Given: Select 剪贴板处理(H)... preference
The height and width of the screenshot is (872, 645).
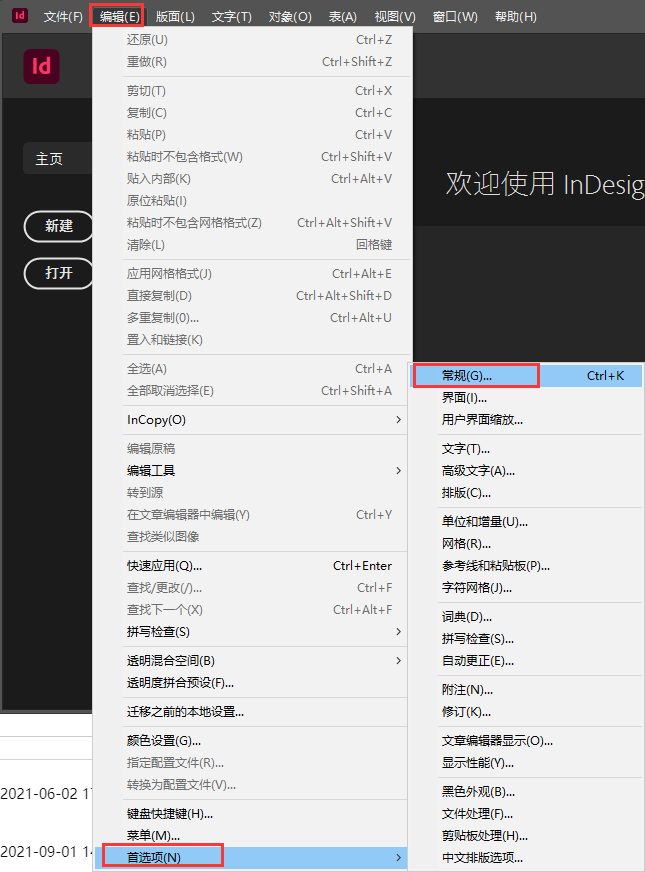Looking at the screenshot, I should [x=526, y=836].
